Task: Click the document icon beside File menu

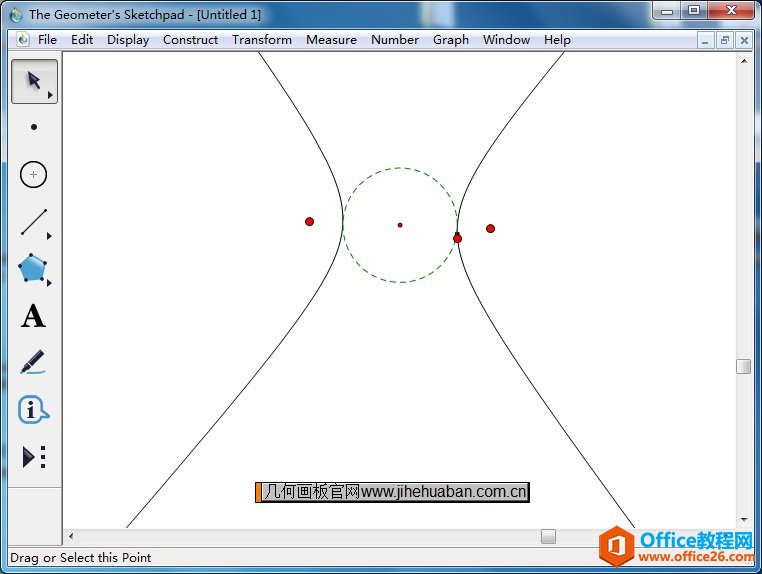Action: (23, 40)
